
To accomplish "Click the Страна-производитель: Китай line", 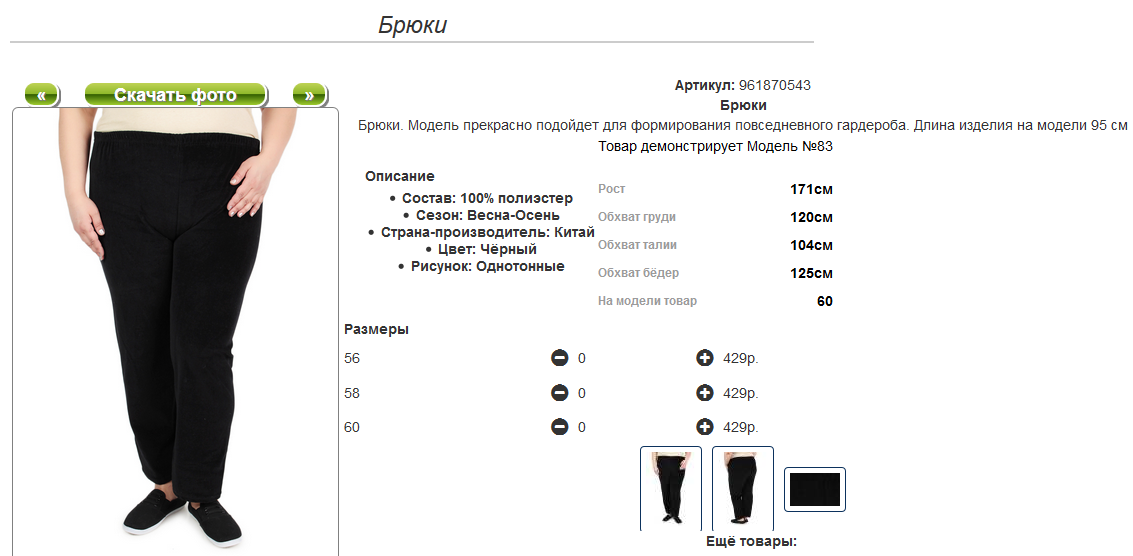I will click(x=488, y=233).
